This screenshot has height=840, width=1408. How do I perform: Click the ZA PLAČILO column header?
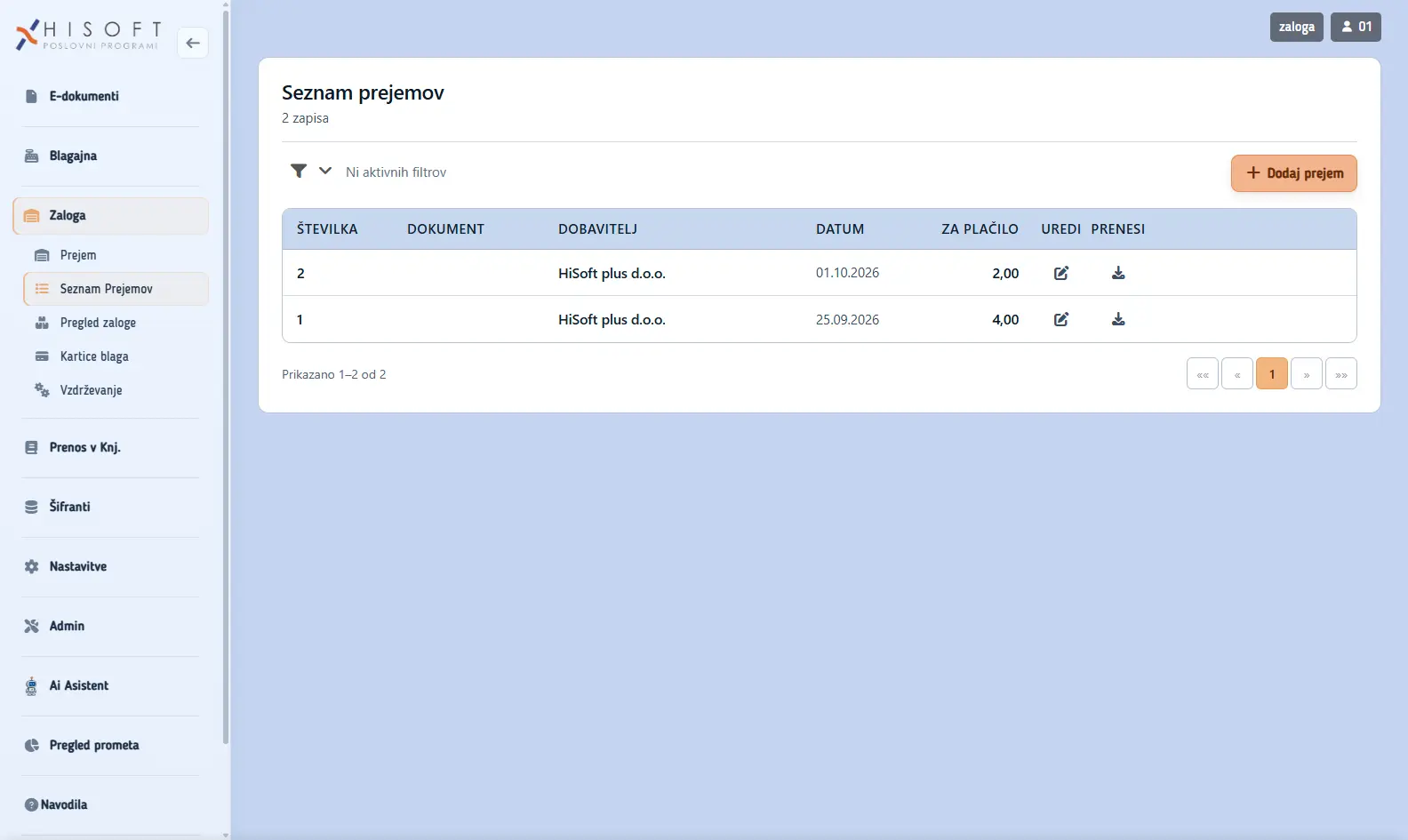[980, 229]
